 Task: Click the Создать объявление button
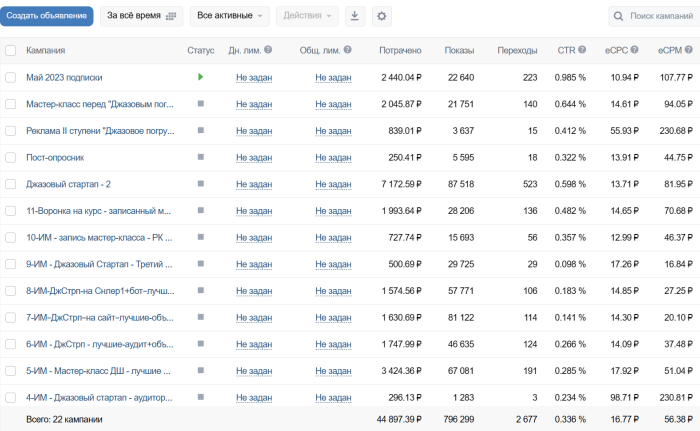pyautogui.click(x=46, y=16)
